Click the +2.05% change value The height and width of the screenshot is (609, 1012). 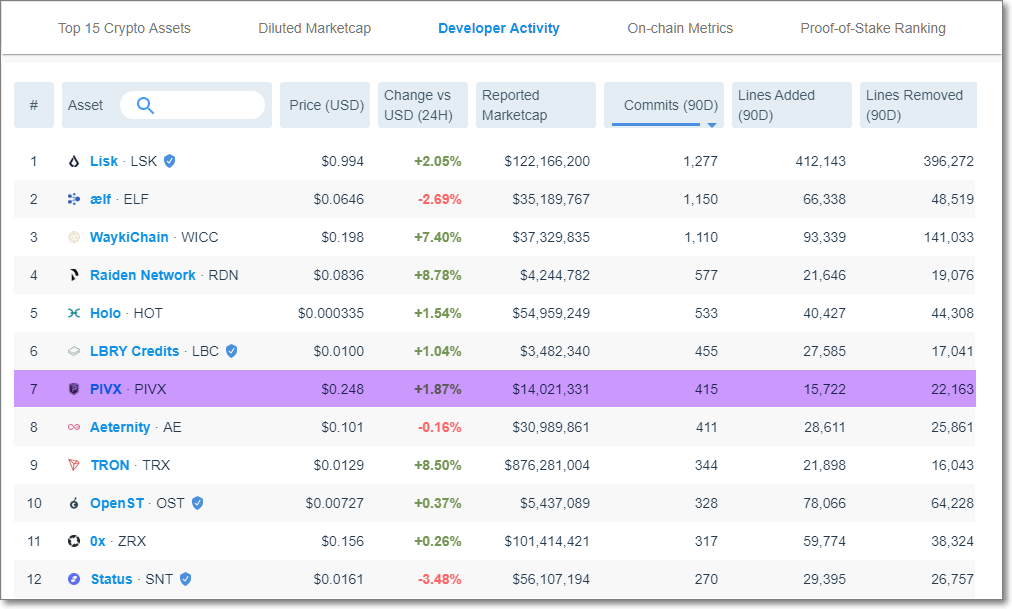438,161
